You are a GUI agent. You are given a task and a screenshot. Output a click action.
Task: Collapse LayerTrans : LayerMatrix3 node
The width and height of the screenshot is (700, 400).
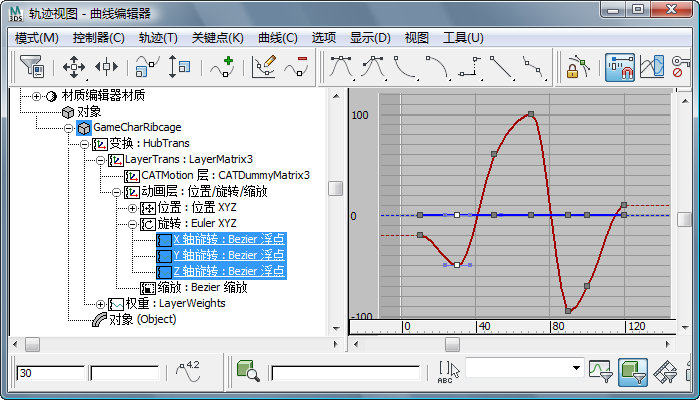[100, 160]
